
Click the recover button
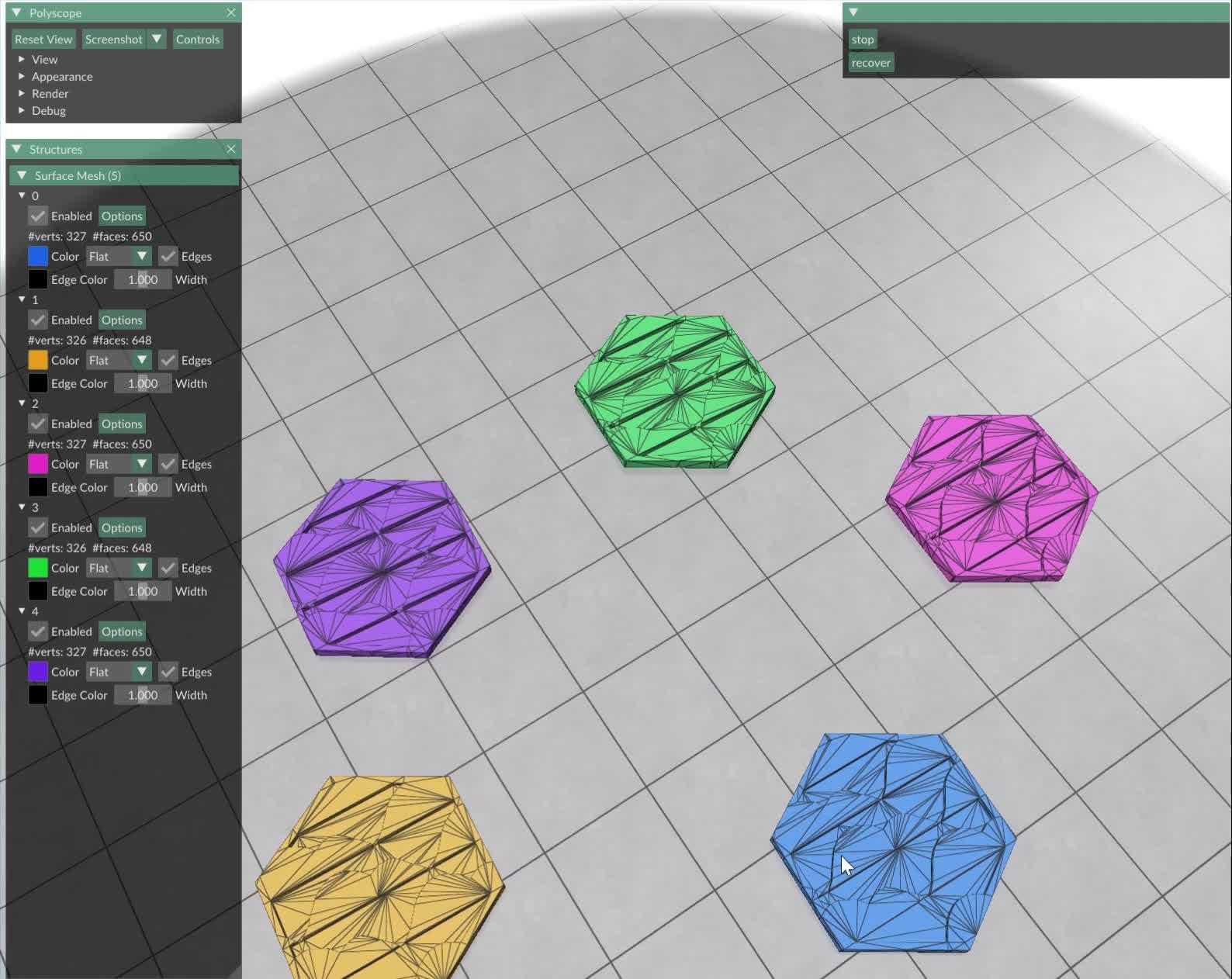click(871, 63)
